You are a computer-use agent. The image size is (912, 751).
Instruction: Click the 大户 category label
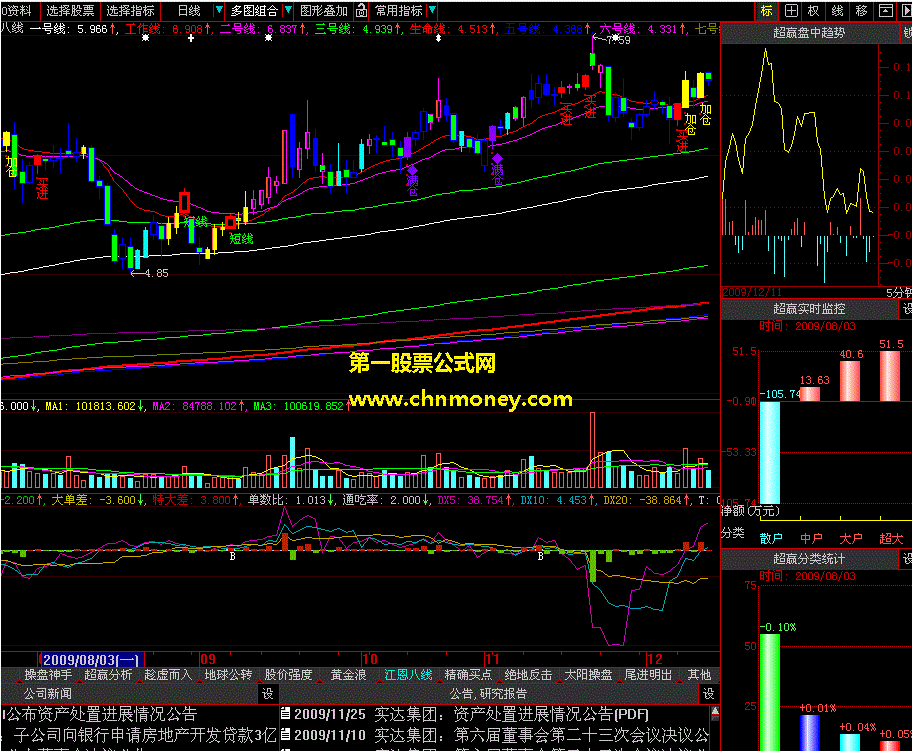click(x=850, y=539)
